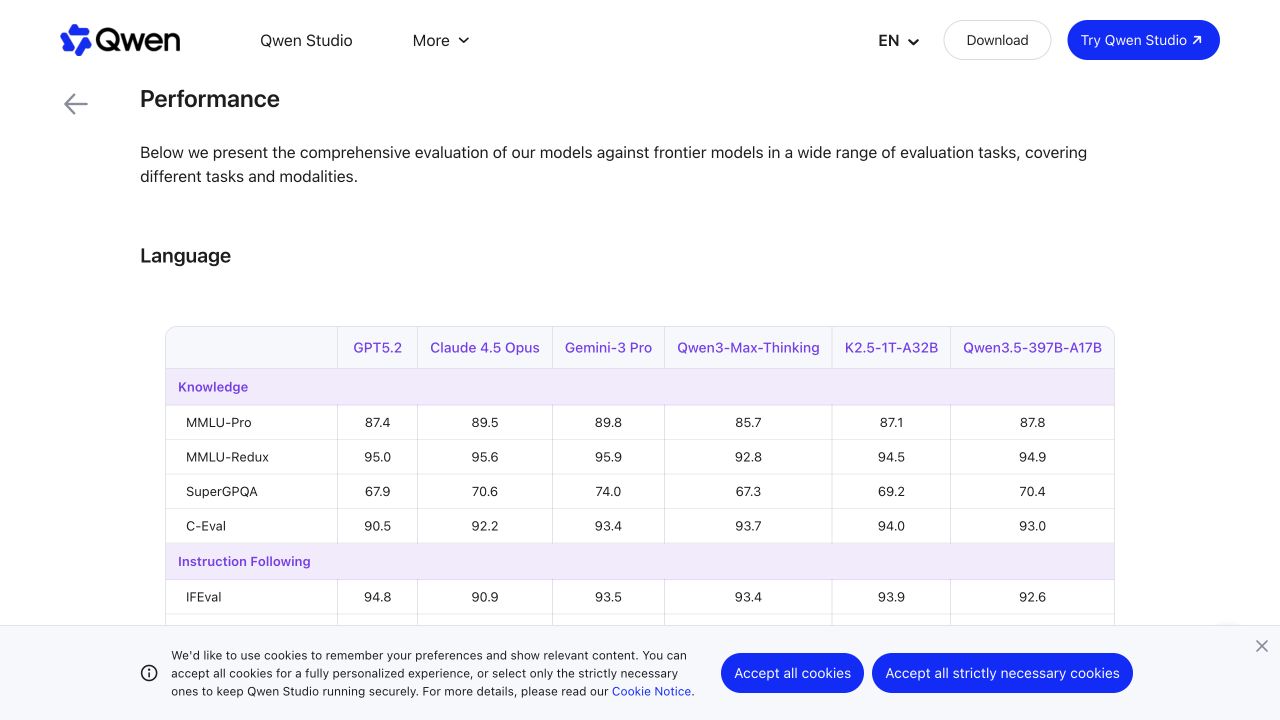Click the info icon in the cookie banner
The image size is (1280, 720).
pos(149,673)
